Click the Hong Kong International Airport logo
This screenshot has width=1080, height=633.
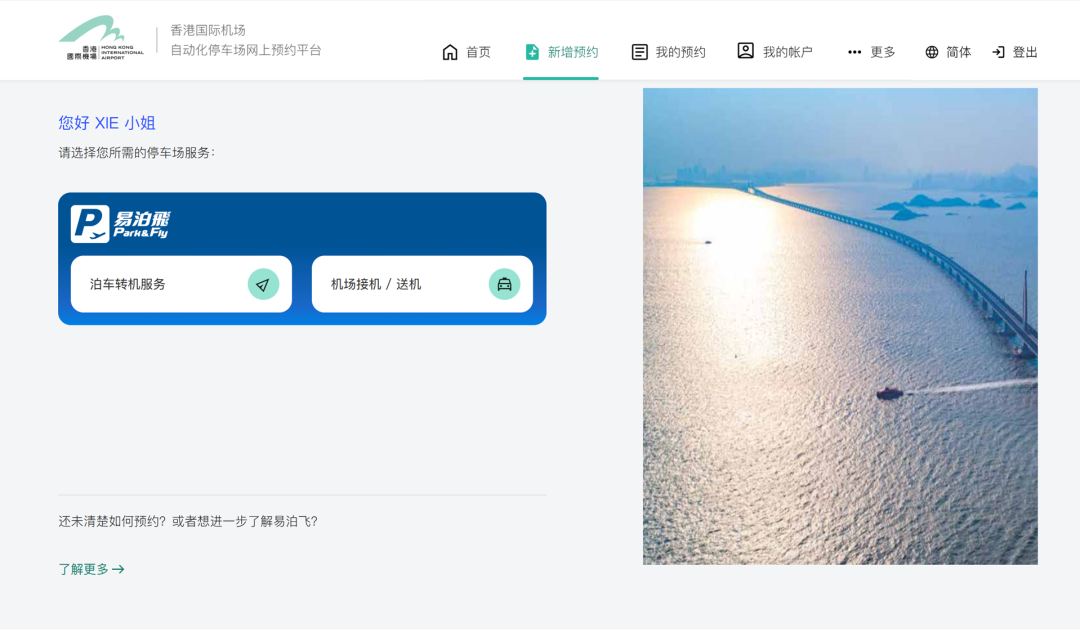pos(101,38)
